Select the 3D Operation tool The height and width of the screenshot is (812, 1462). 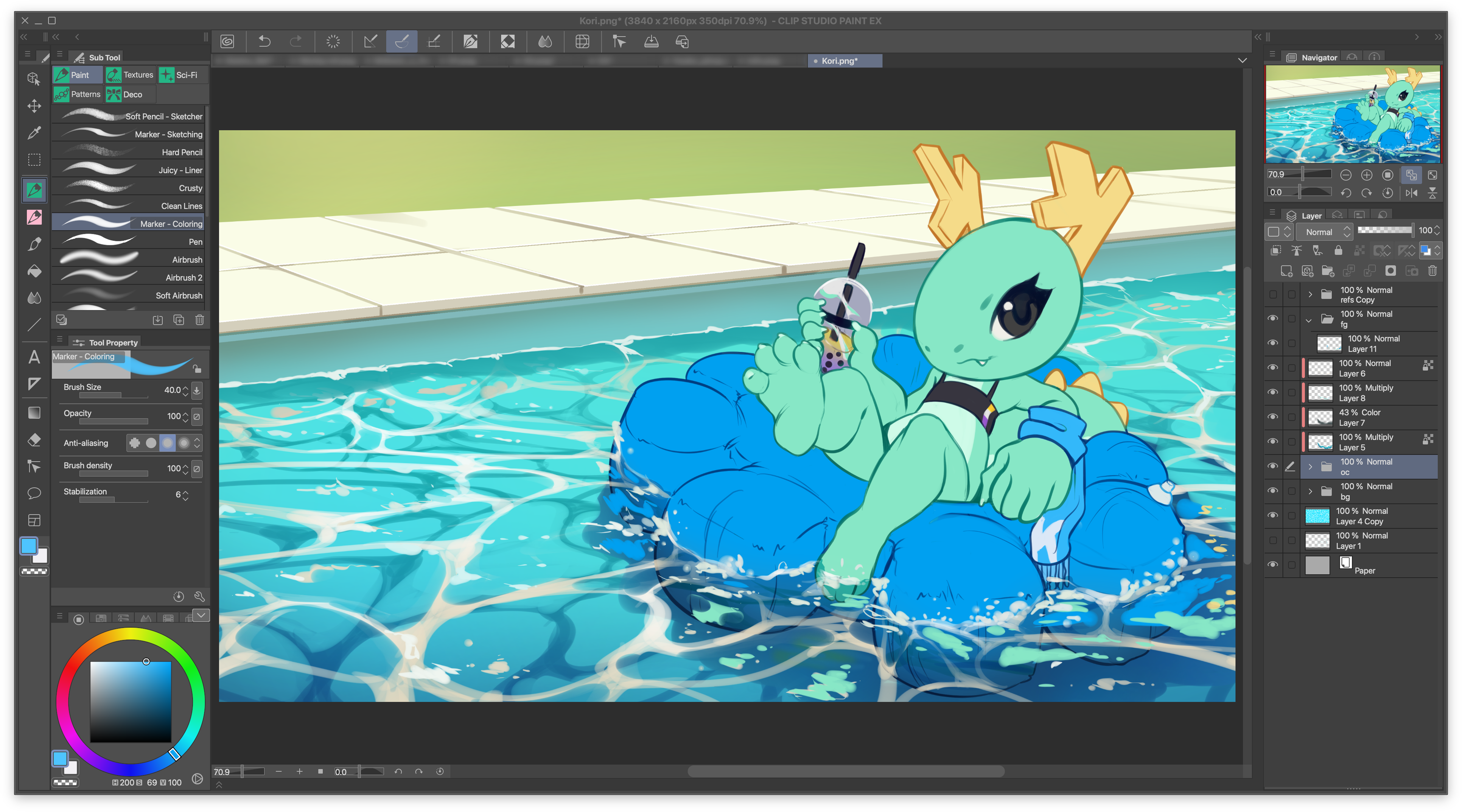point(34,78)
